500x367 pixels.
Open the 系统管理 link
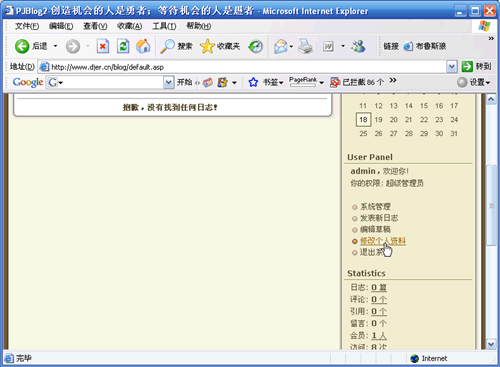coord(375,207)
